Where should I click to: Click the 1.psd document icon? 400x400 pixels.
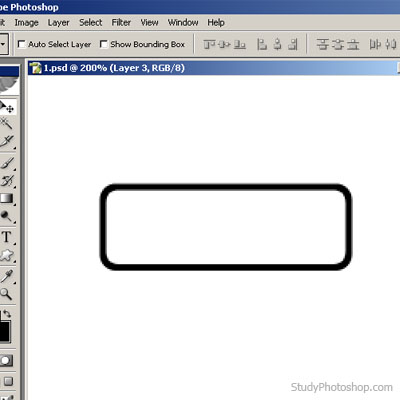35,68
